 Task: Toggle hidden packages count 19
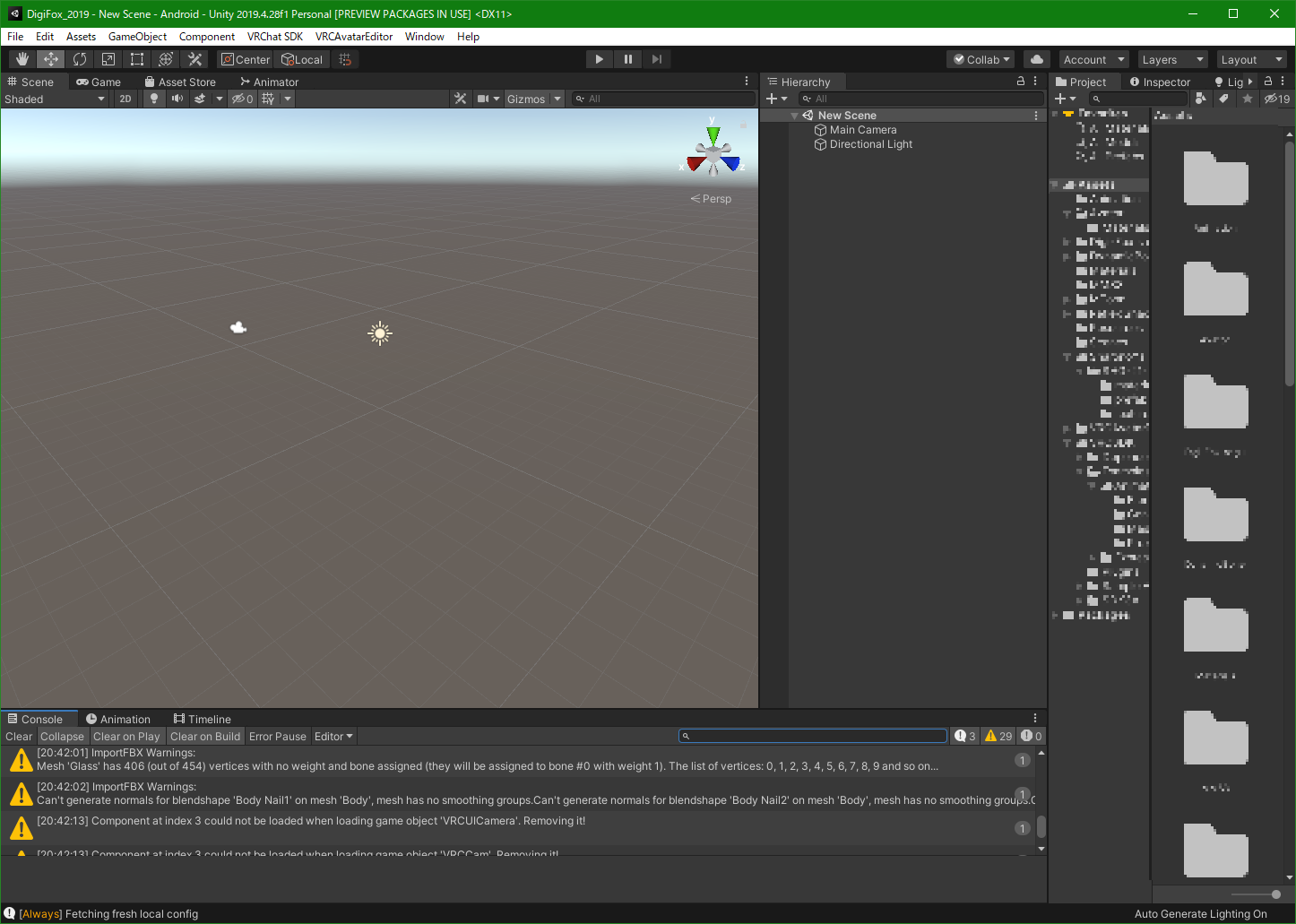(x=1277, y=99)
